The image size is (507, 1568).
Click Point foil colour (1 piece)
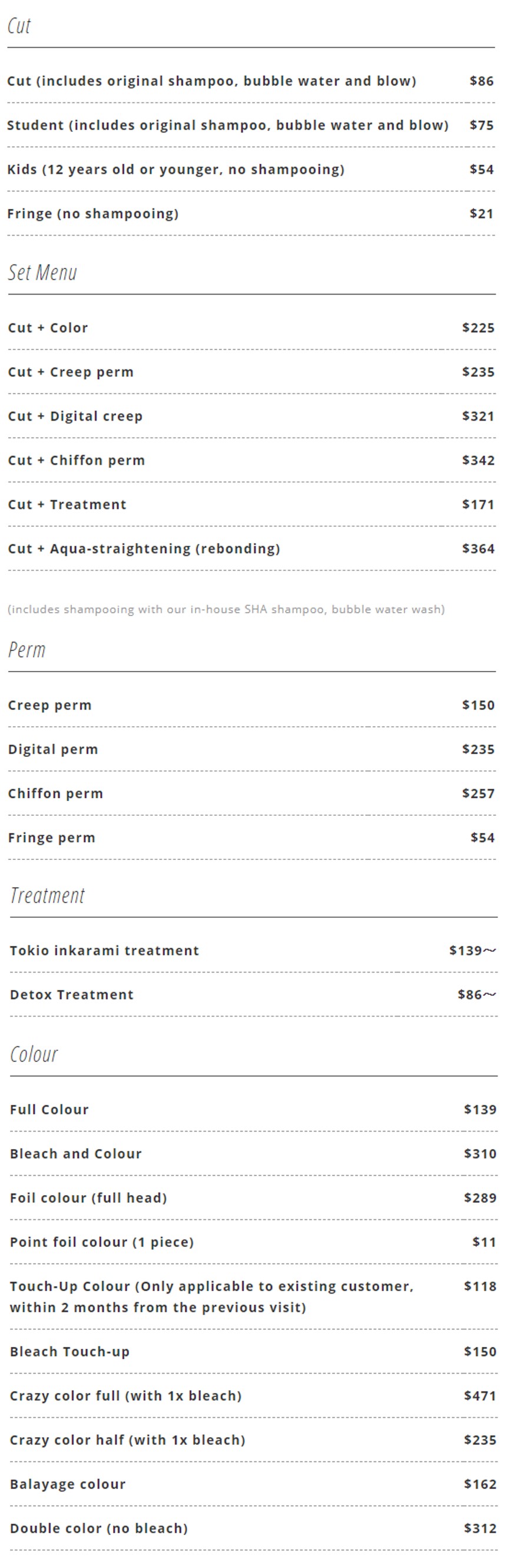tap(102, 1242)
